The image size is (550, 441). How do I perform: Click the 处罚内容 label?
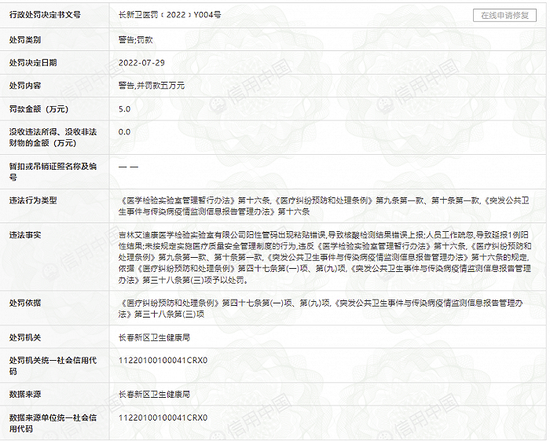coord(25,86)
